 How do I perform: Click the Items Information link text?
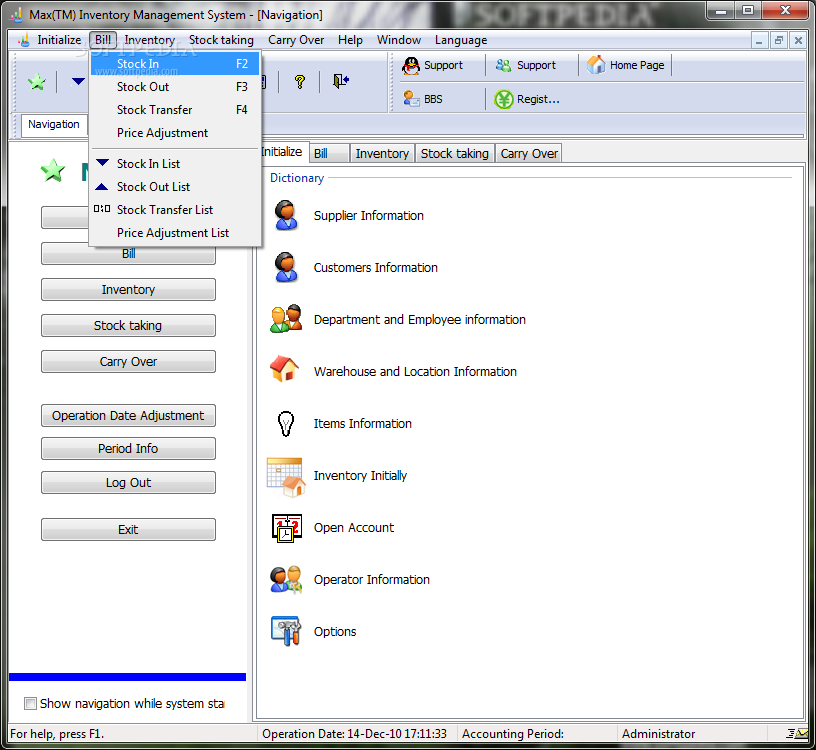(x=362, y=424)
